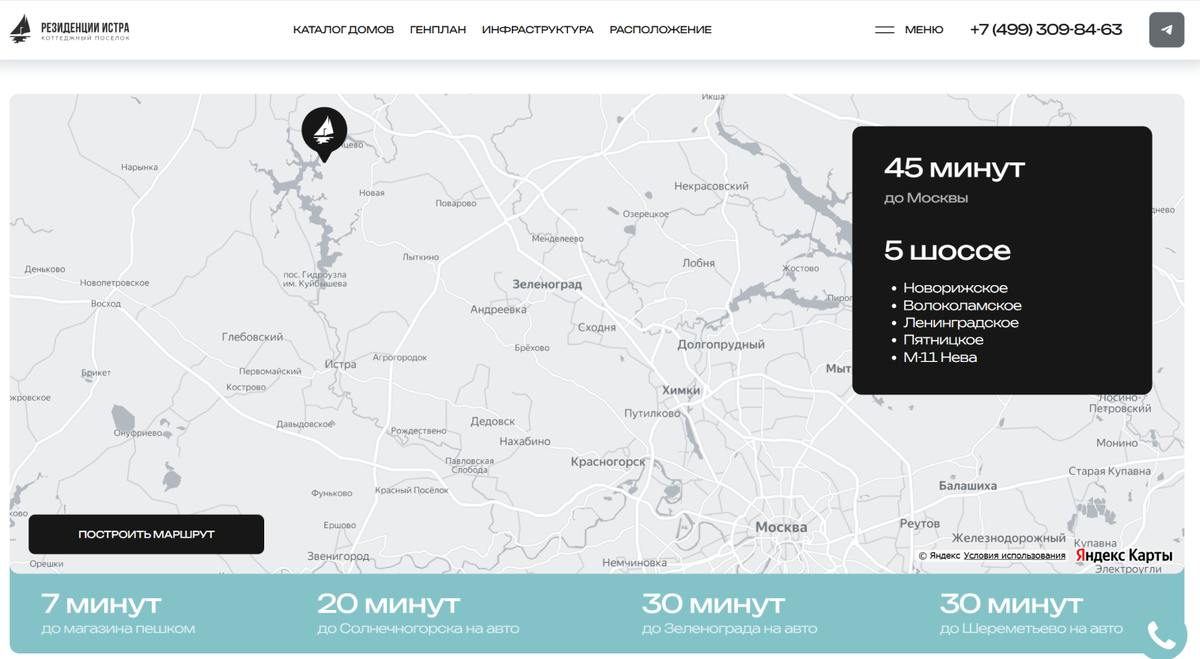1200x659 pixels.
Task: Select Волоколамское in the highway list
Action: click(962, 305)
